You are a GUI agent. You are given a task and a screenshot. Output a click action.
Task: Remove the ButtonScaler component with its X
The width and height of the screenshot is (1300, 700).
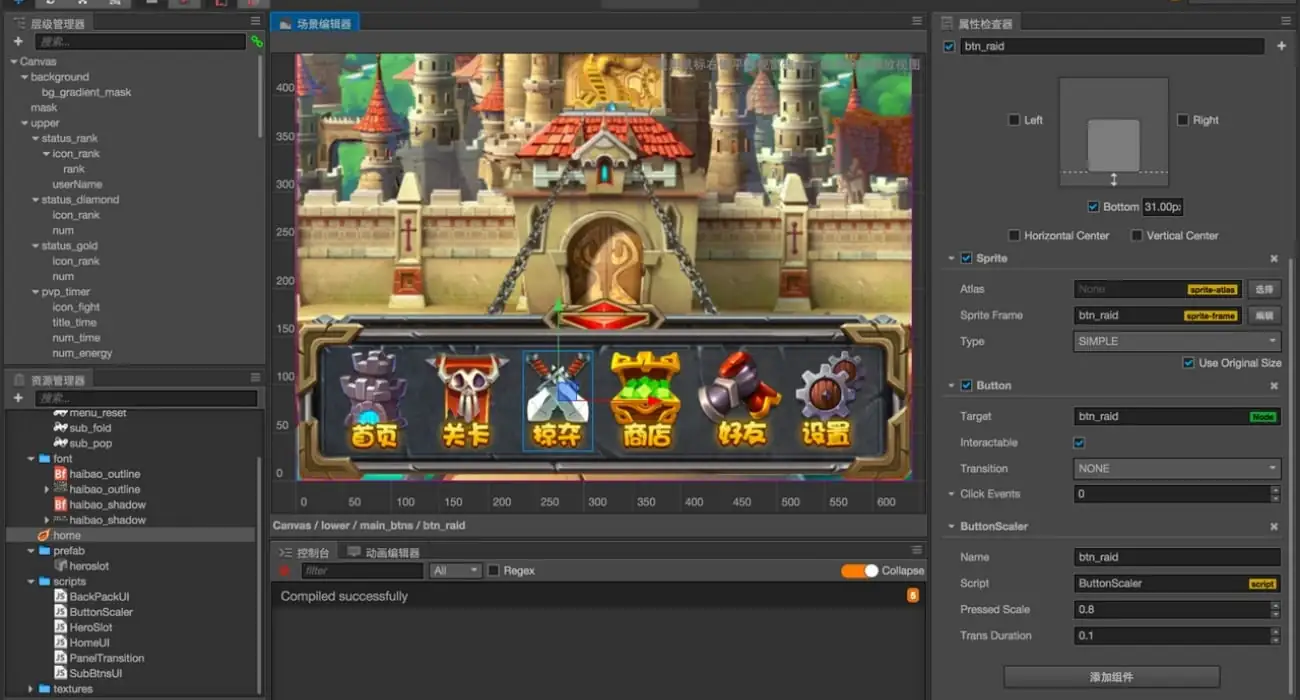[x=1274, y=527]
